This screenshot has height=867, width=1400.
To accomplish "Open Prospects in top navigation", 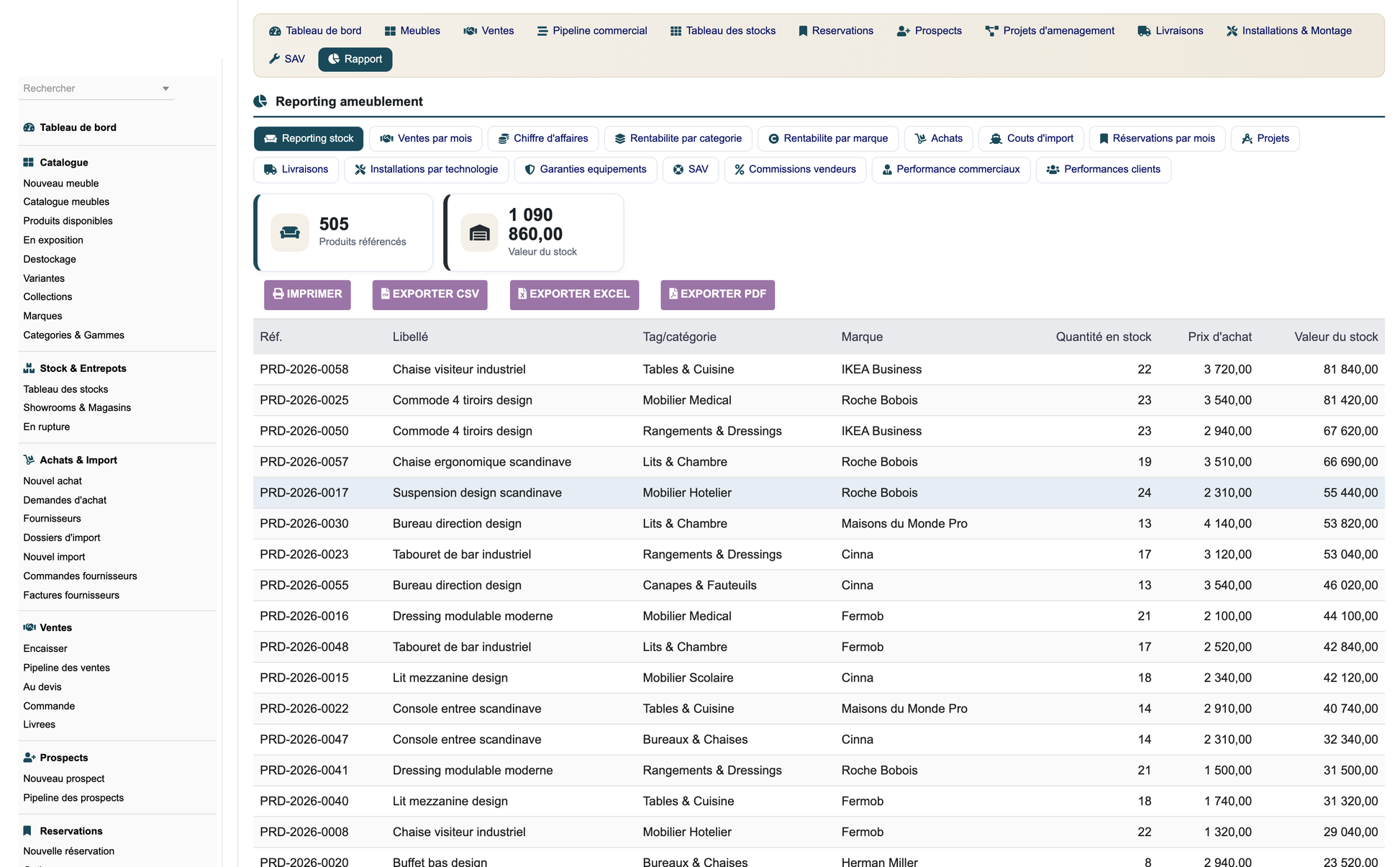I will (x=929, y=31).
